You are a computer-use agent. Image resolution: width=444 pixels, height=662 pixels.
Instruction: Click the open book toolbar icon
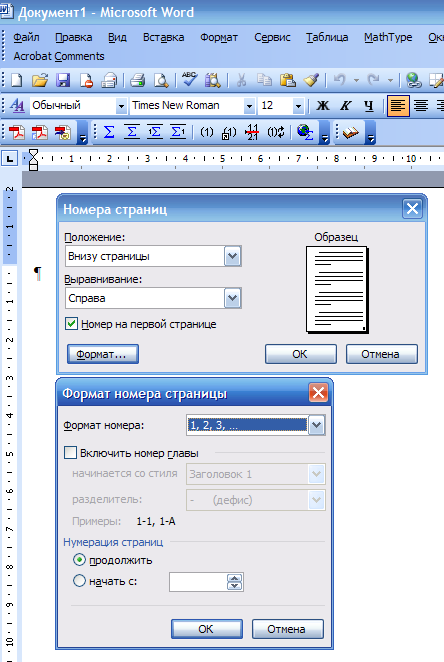pyautogui.click(x=350, y=133)
